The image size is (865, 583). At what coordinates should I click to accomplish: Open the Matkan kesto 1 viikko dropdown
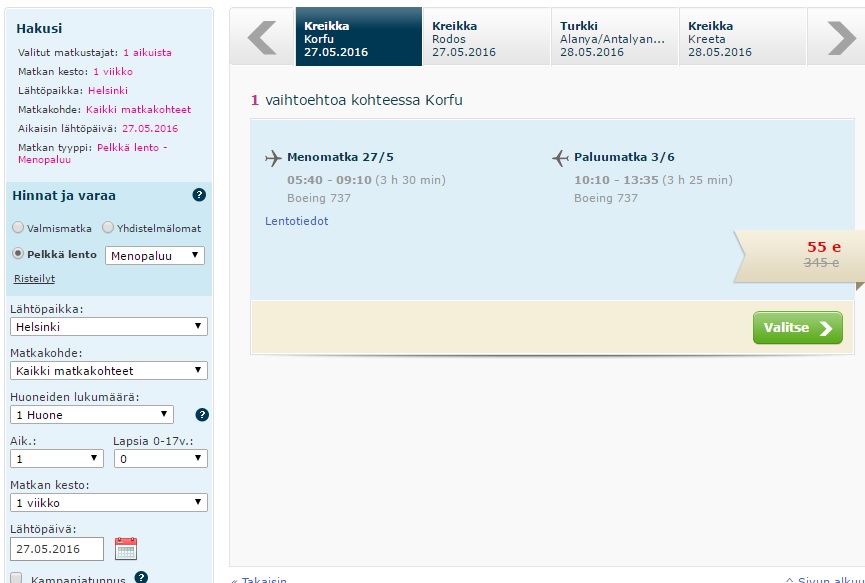pos(109,502)
